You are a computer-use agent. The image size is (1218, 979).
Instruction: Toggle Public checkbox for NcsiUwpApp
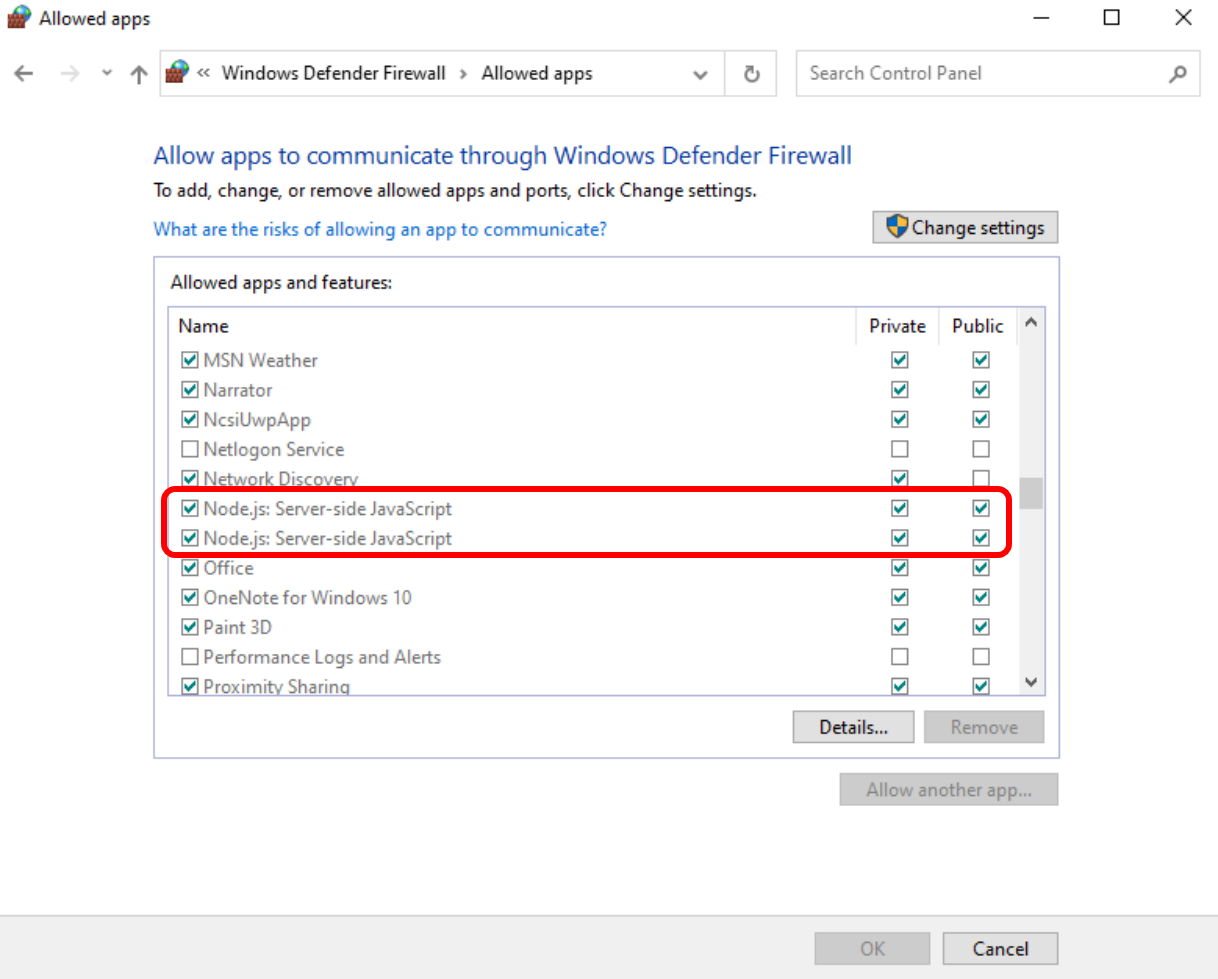981,419
